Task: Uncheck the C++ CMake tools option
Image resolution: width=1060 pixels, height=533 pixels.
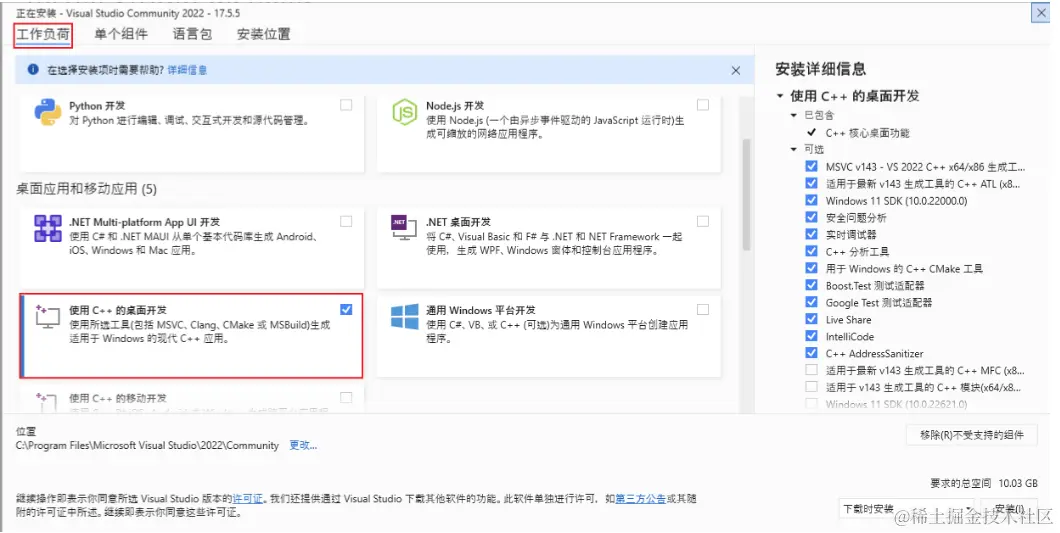Action: pos(811,268)
